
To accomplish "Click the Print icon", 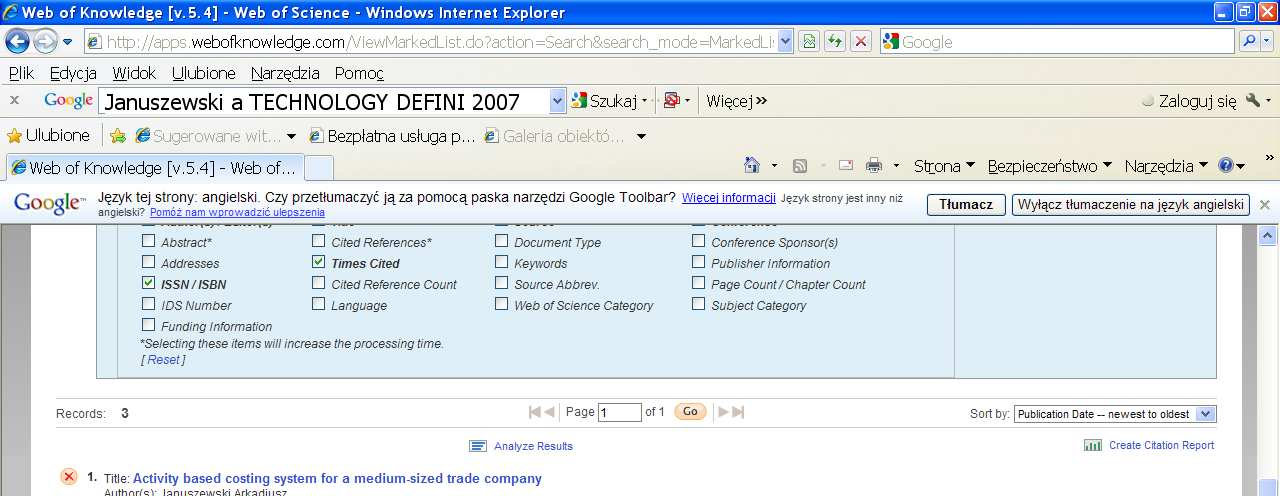I will click(874, 166).
